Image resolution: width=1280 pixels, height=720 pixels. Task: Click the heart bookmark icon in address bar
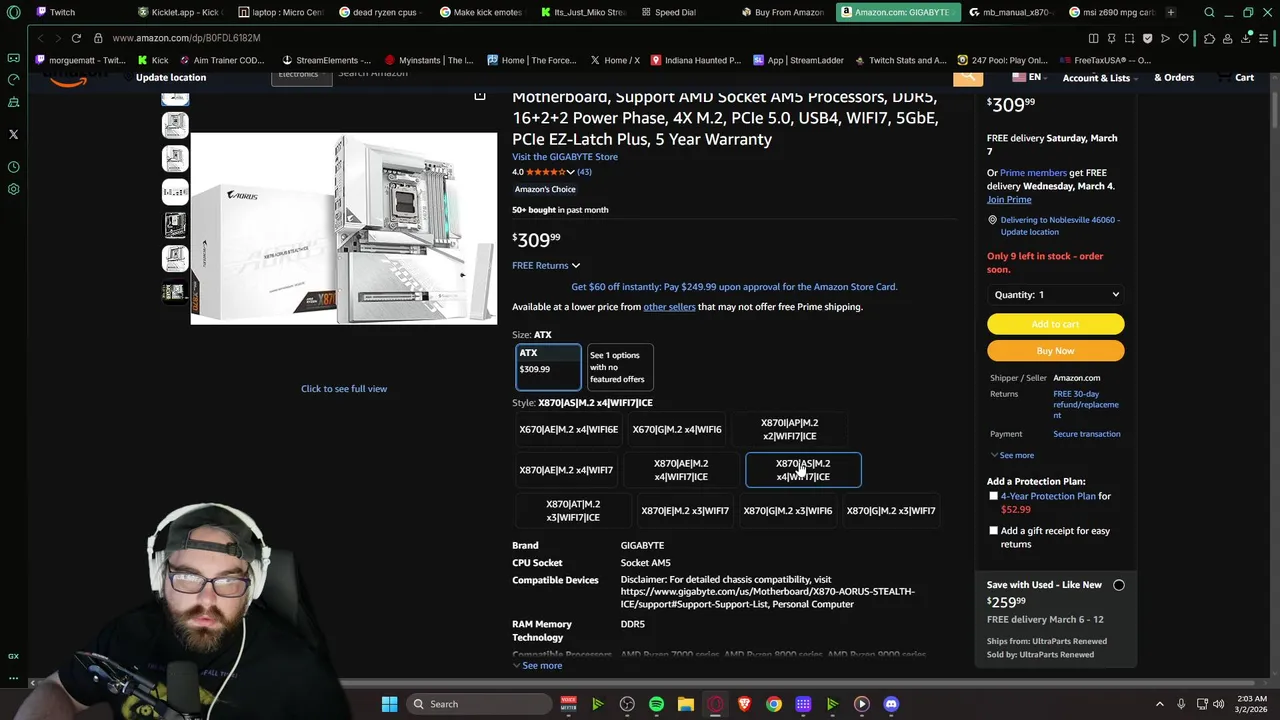click(x=1184, y=38)
